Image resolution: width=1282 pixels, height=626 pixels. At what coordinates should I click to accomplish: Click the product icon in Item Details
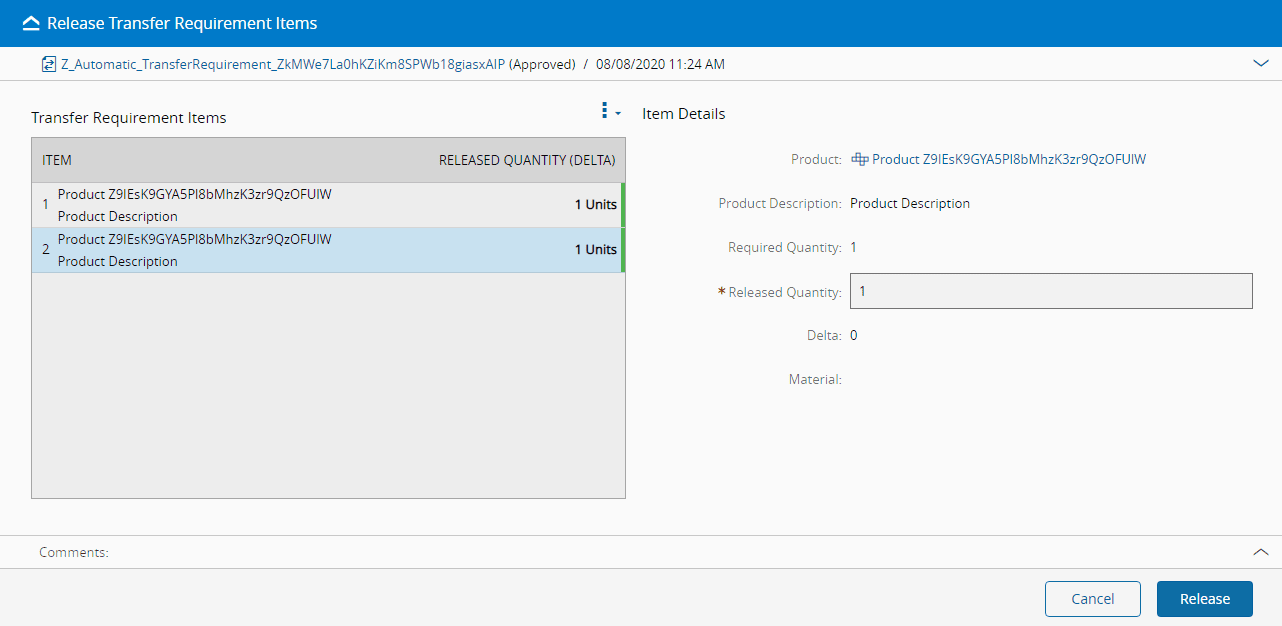[x=859, y=159]
